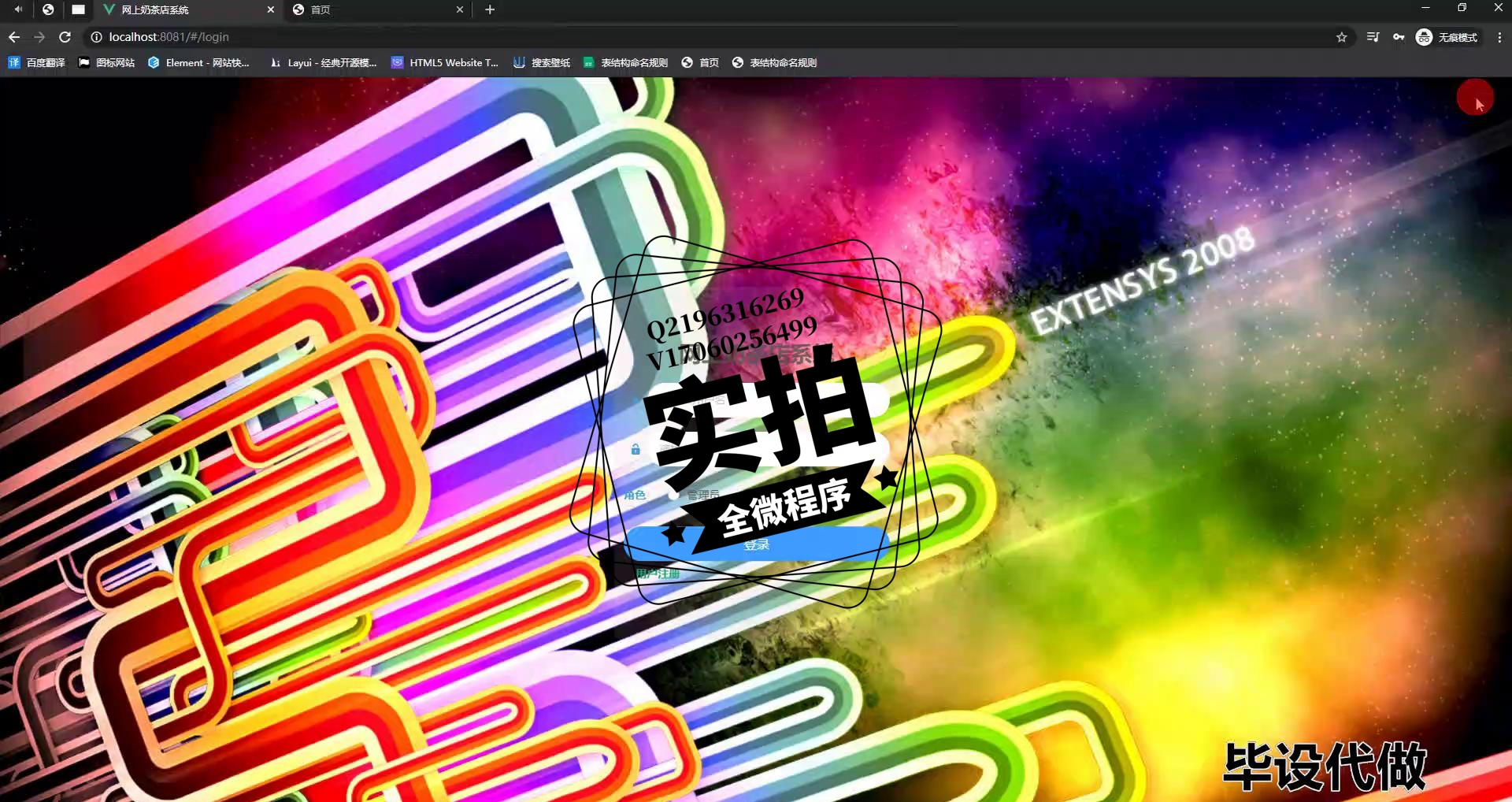This screenshot has width=1512, height=802.
Task: Open the 首页 bookmark in the bookmarks bar
Action: pos(700,62)
